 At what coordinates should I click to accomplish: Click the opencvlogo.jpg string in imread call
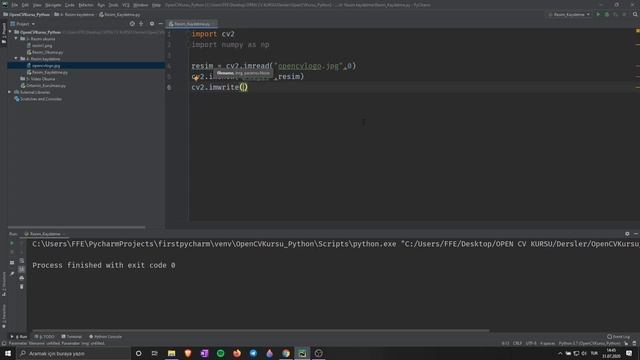[x=308, y=66]
